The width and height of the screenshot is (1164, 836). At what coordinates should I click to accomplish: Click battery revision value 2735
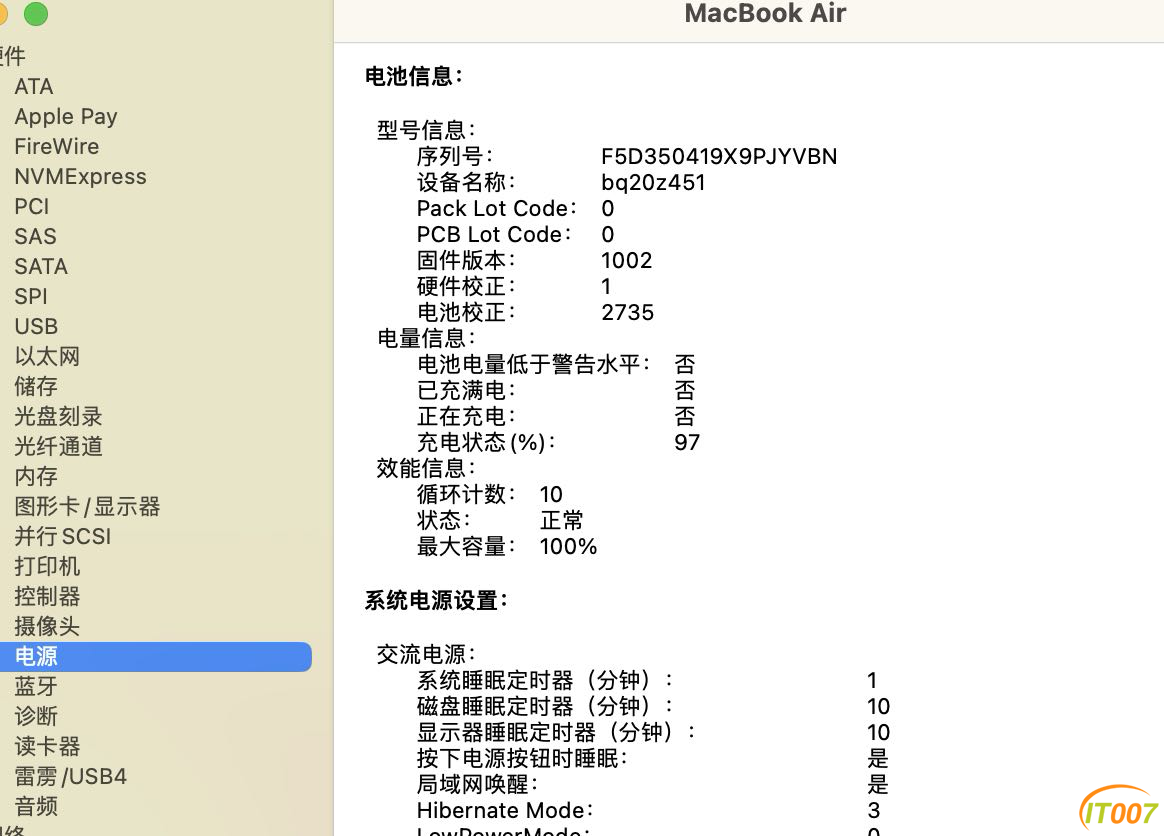click(x=627, y=313)
